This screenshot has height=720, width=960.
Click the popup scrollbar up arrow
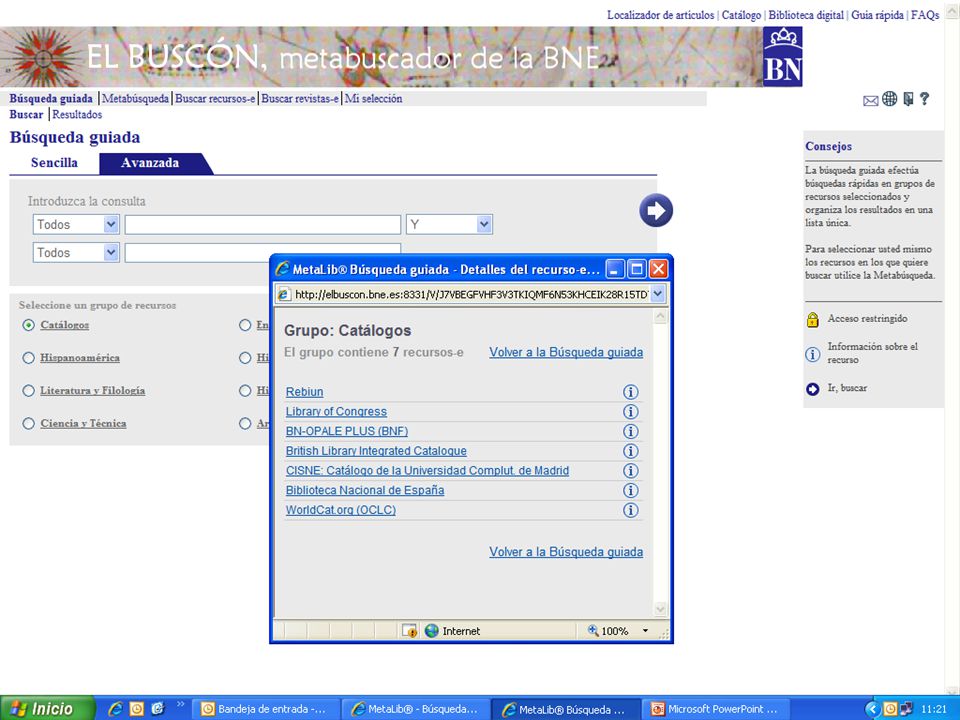pos(660,317)
